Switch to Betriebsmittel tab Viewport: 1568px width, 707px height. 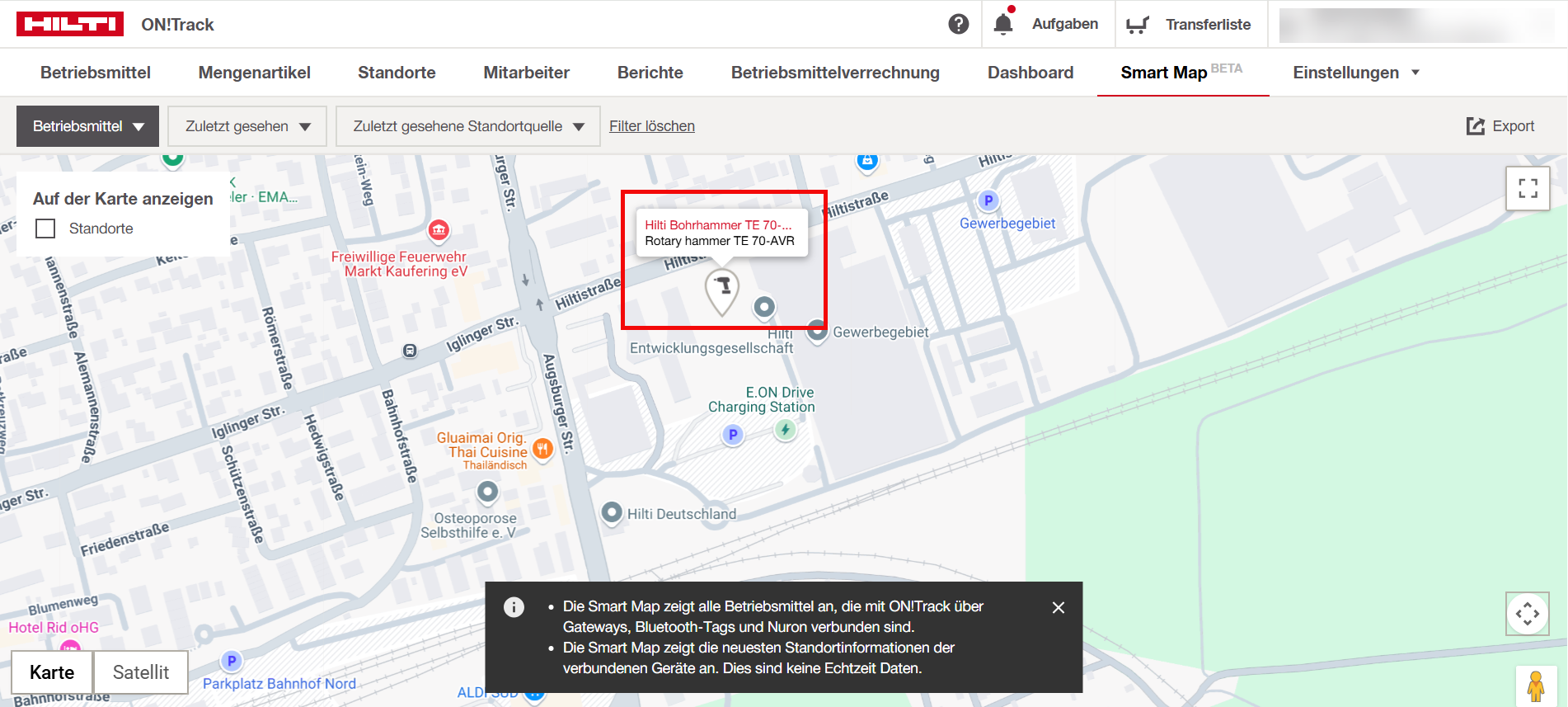[x=96, y=73]
